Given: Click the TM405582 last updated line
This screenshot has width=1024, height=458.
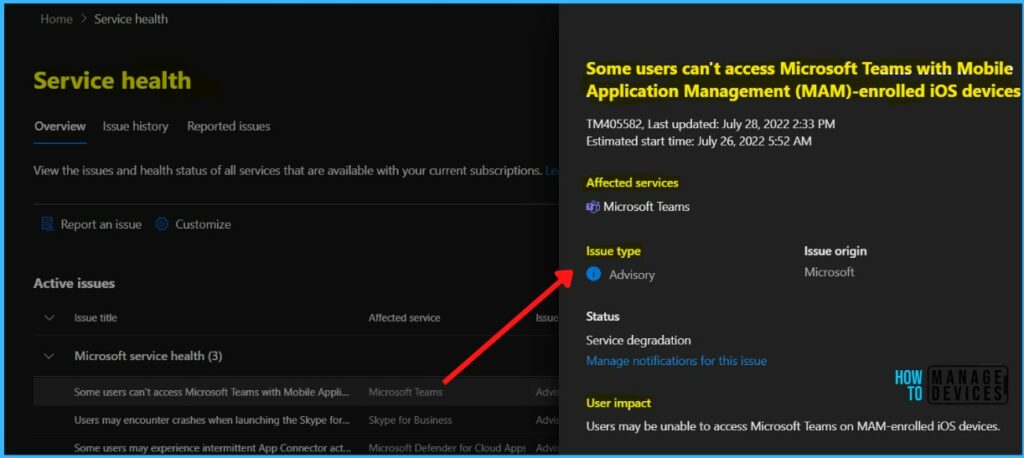Looking at the screenshot, I should [x=711, y=124].
